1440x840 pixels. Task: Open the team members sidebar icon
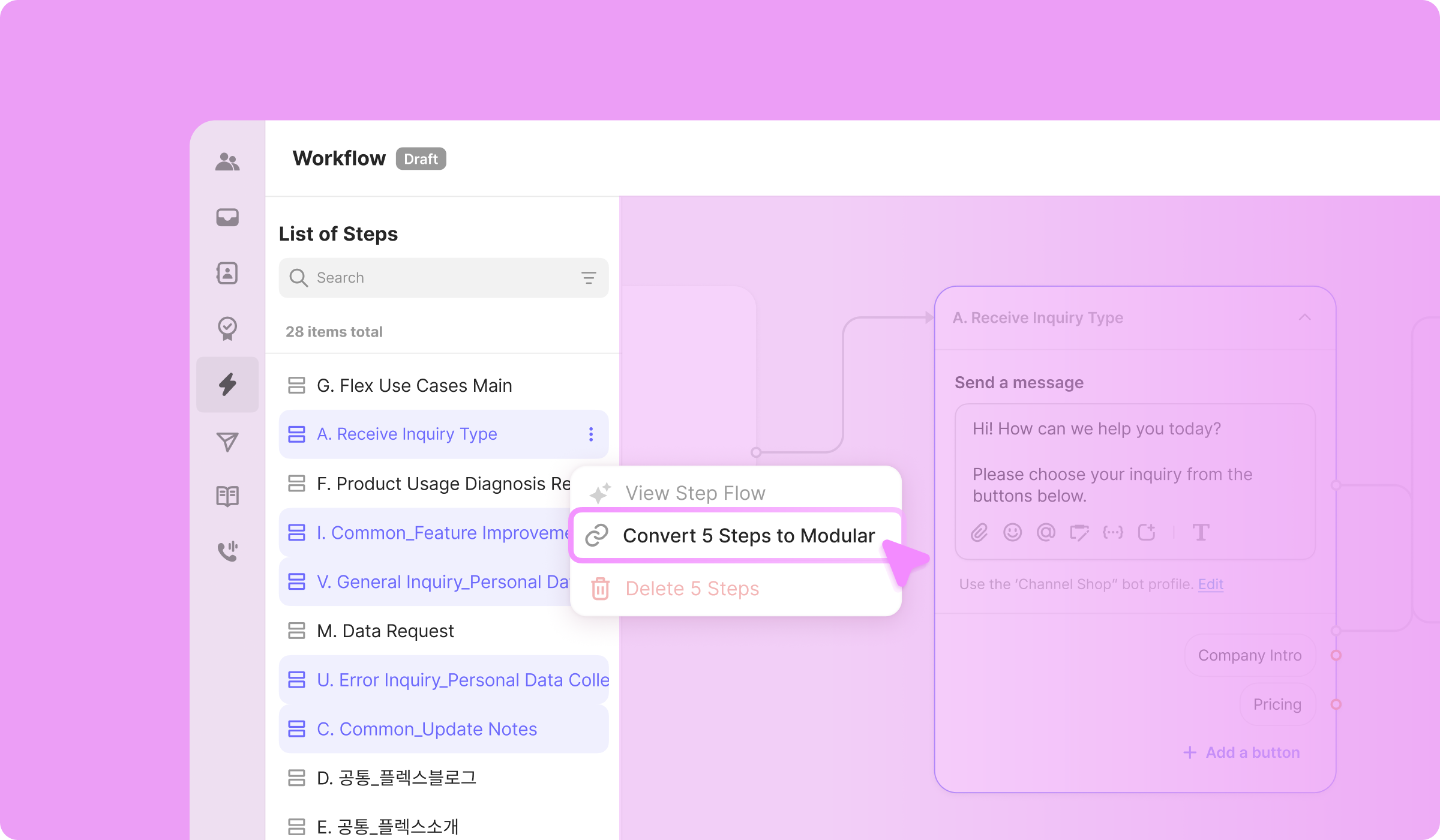[x=227, y=162]
